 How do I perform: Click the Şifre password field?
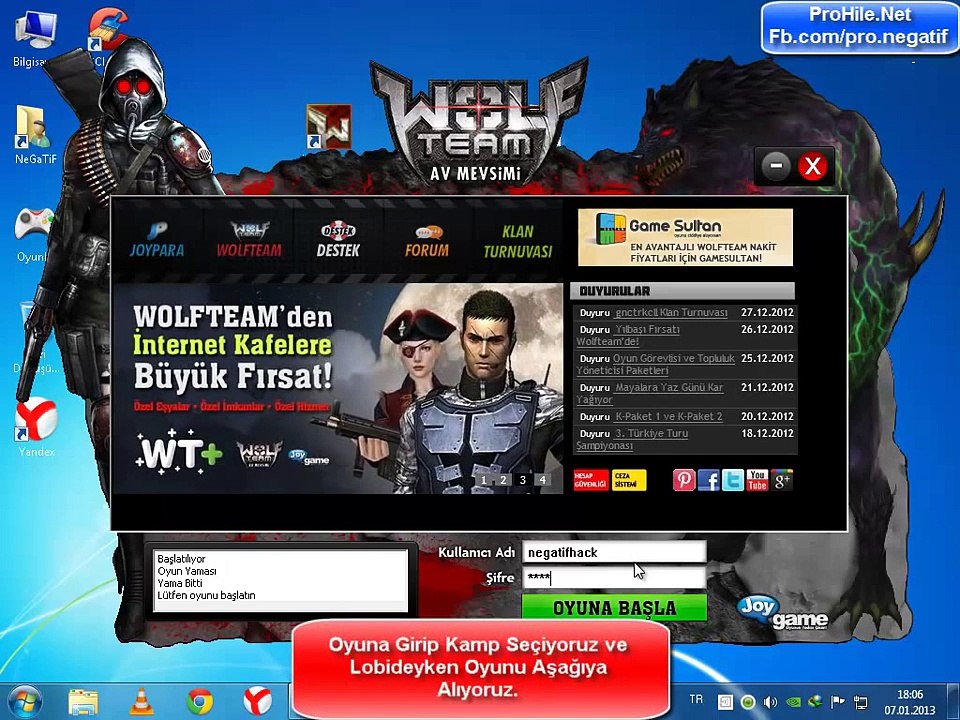[x=614, y=578]
